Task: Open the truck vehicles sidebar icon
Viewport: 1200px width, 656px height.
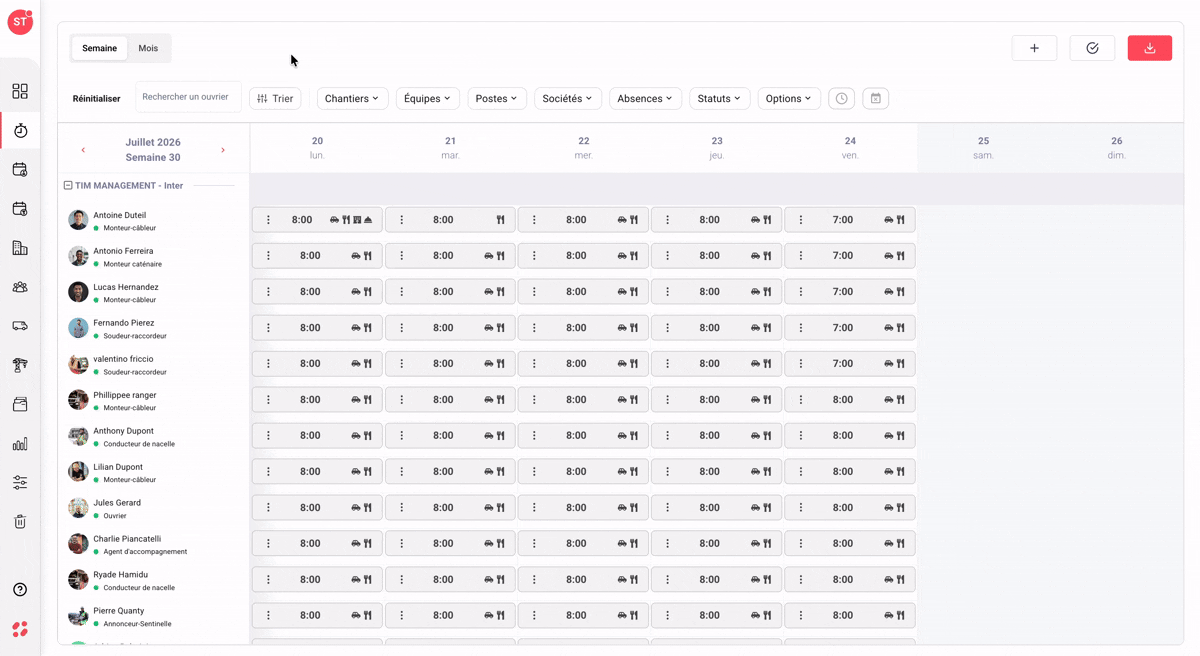Action: (20, 326)
